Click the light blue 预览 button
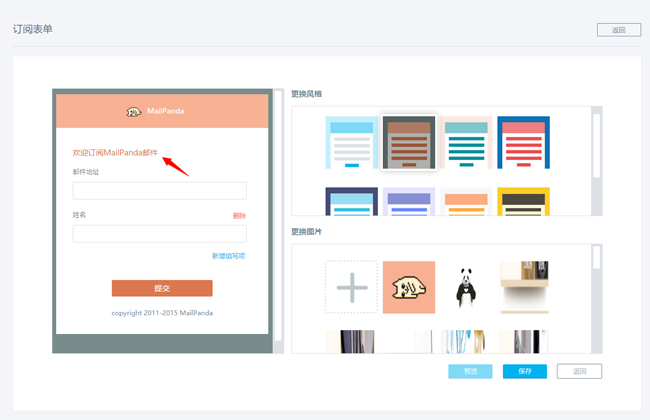Viewport: 650px width, 420px height. tap(470, 371)
